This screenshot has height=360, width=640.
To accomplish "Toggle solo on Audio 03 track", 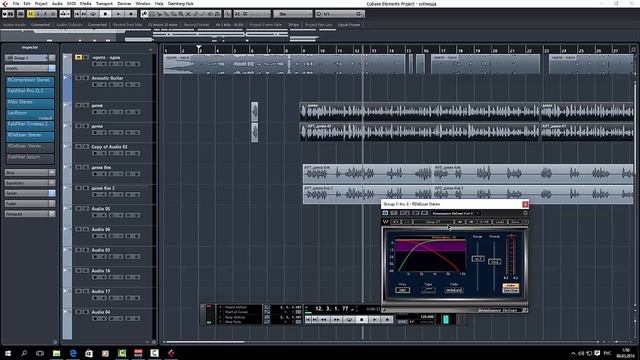I will pos(86,250).
